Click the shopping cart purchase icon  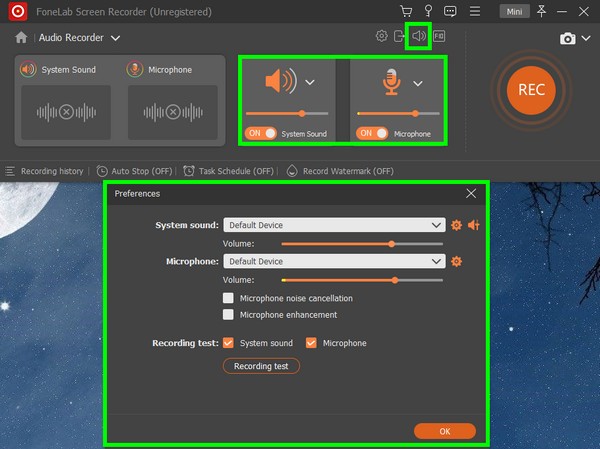pyautogui.click(x=406, y=11)
